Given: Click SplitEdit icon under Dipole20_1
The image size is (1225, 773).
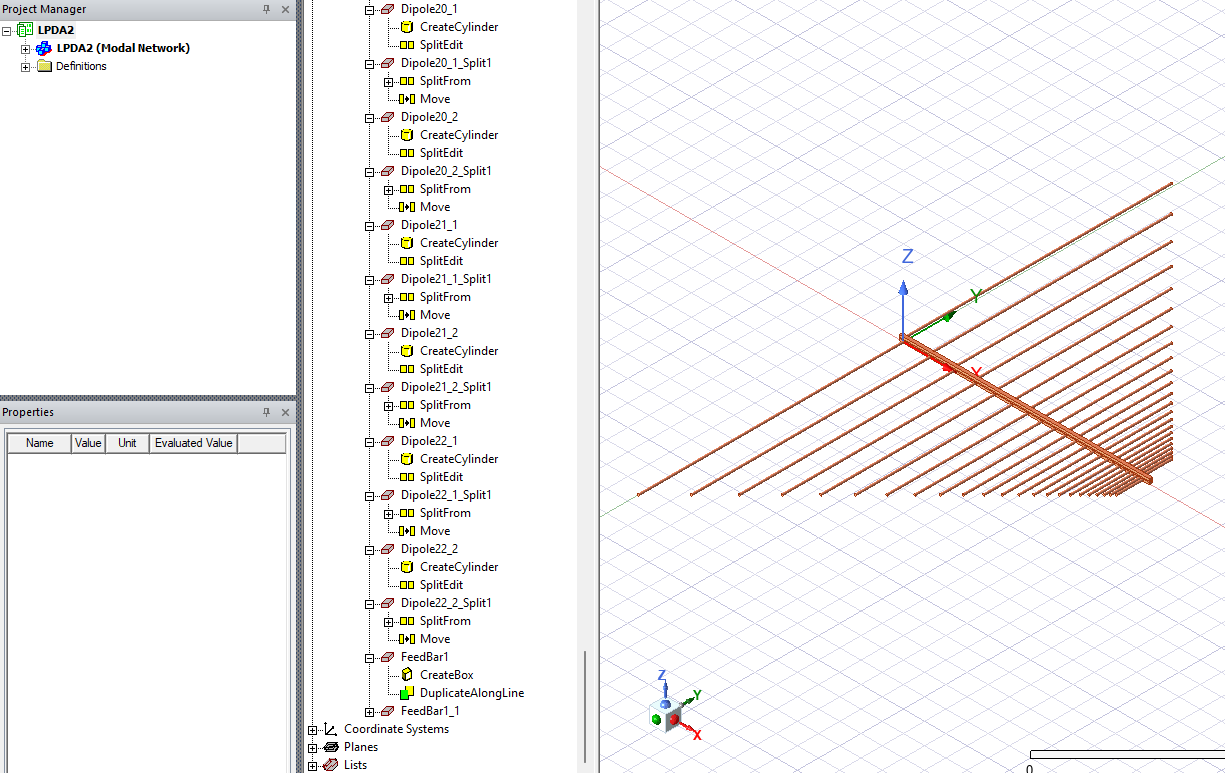Looking at the screenshot, I should [407, 45].
